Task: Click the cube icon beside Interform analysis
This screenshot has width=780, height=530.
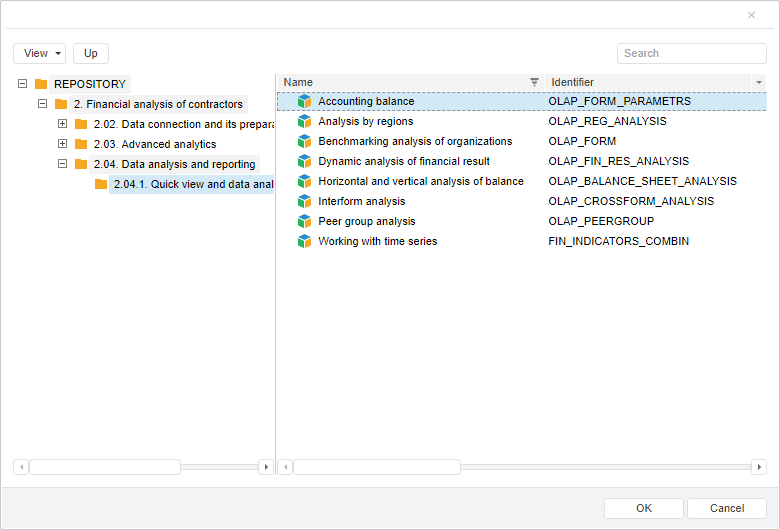Action: [304, 201]
